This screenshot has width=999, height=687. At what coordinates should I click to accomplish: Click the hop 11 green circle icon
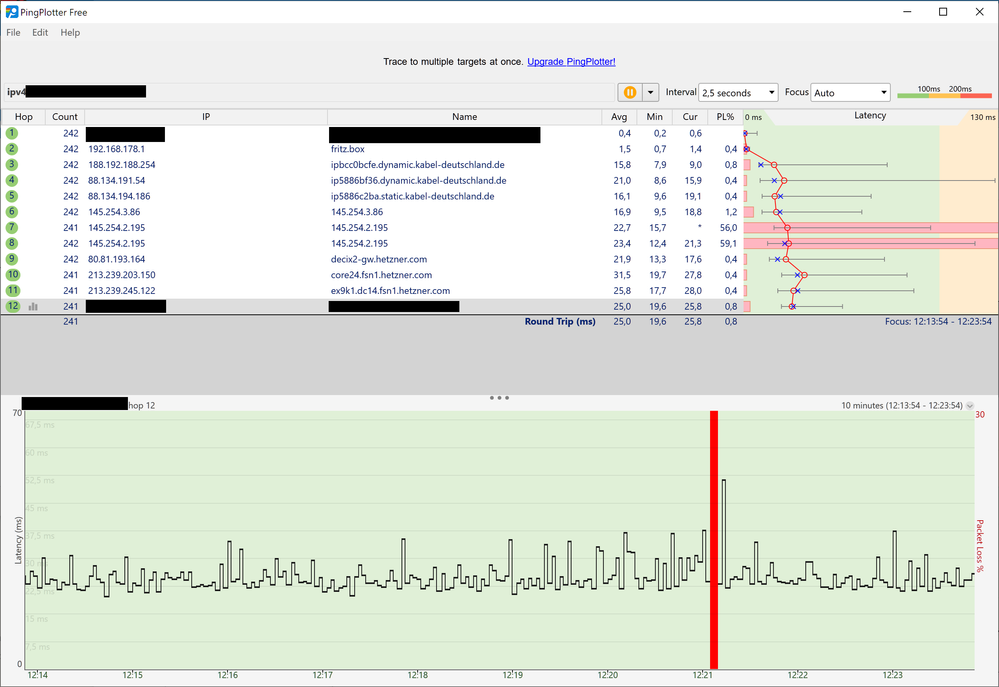pyautogui.click(x=13, y=291)
